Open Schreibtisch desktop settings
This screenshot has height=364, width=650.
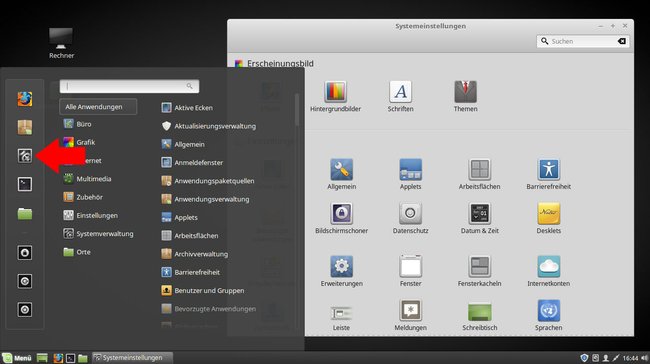(479, 317)
